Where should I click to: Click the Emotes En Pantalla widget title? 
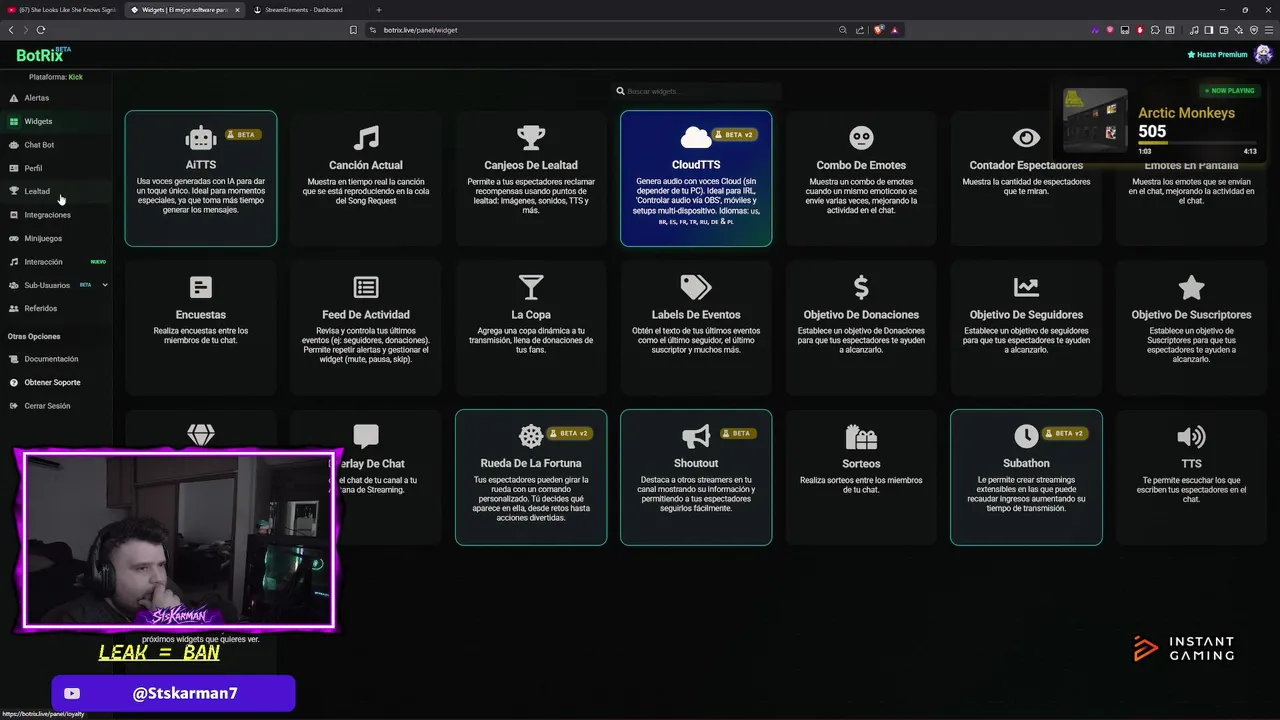click(x=1191, y=165)
